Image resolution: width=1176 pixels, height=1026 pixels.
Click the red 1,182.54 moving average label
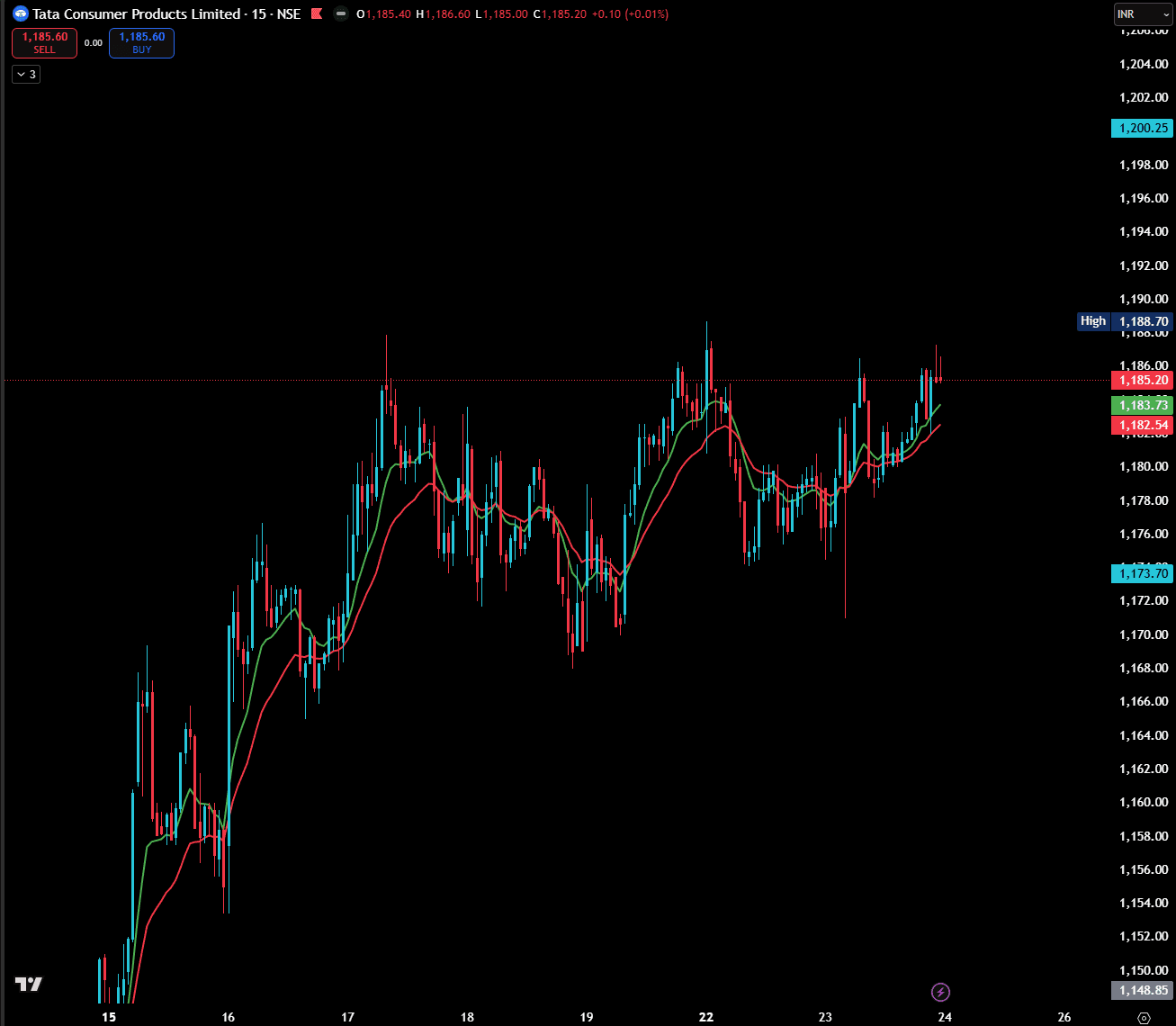[x=1142, y=425]
